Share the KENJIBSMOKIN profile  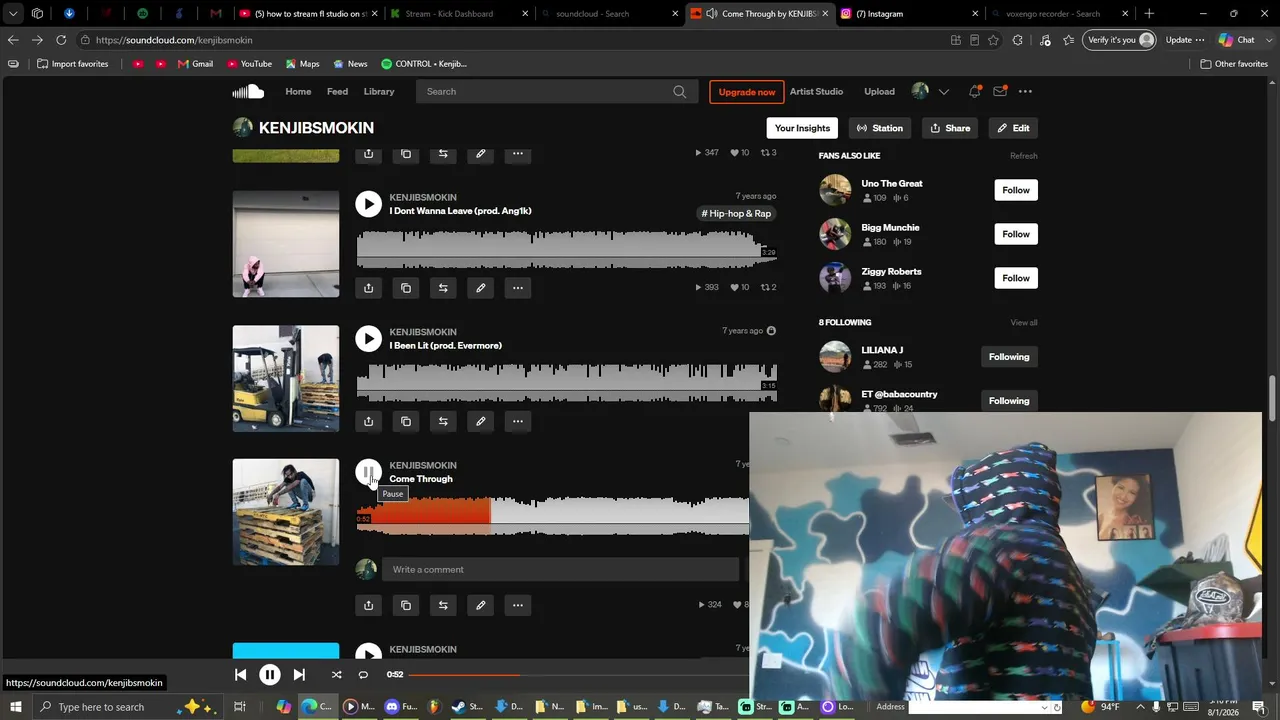(x=950, y=128)
